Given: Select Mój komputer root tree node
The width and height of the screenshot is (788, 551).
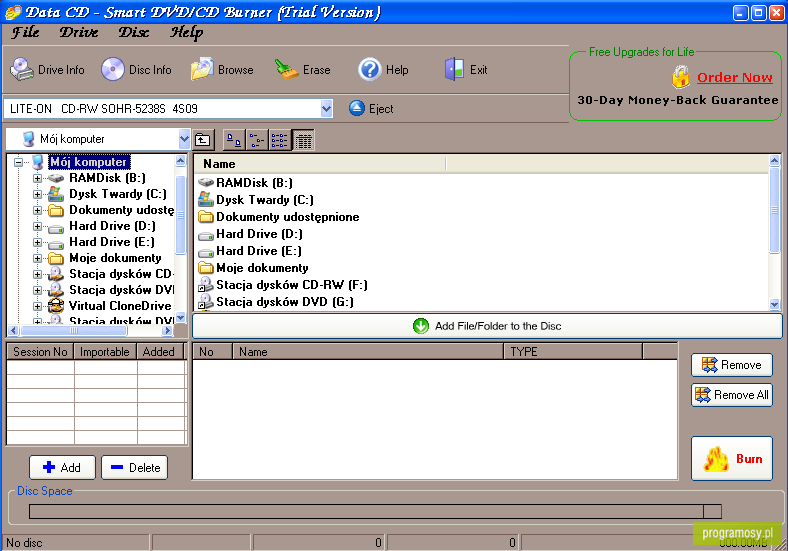Looking at the screenshot, I should pos(88,162).
